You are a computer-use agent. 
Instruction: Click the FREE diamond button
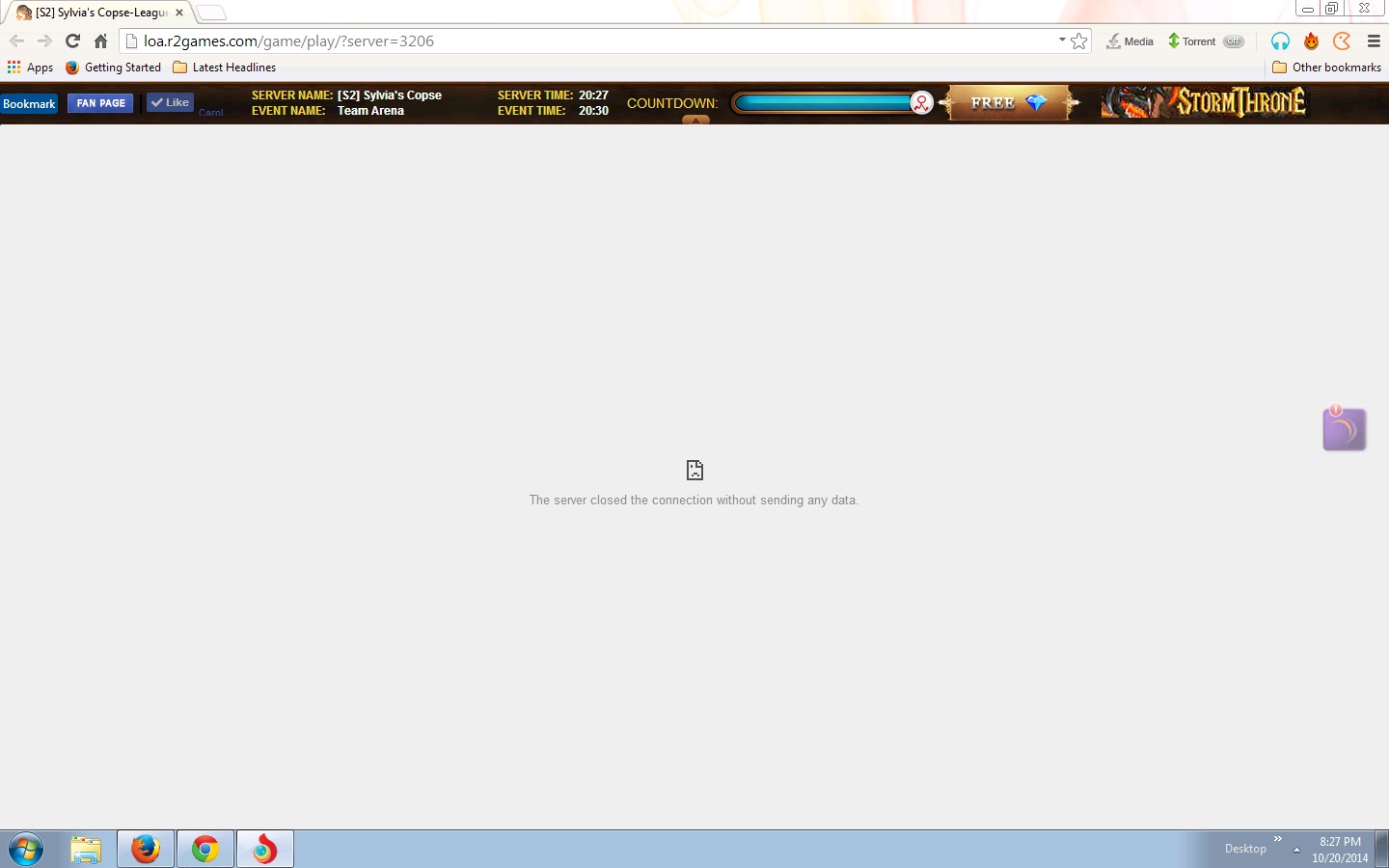click(1008, 103)
